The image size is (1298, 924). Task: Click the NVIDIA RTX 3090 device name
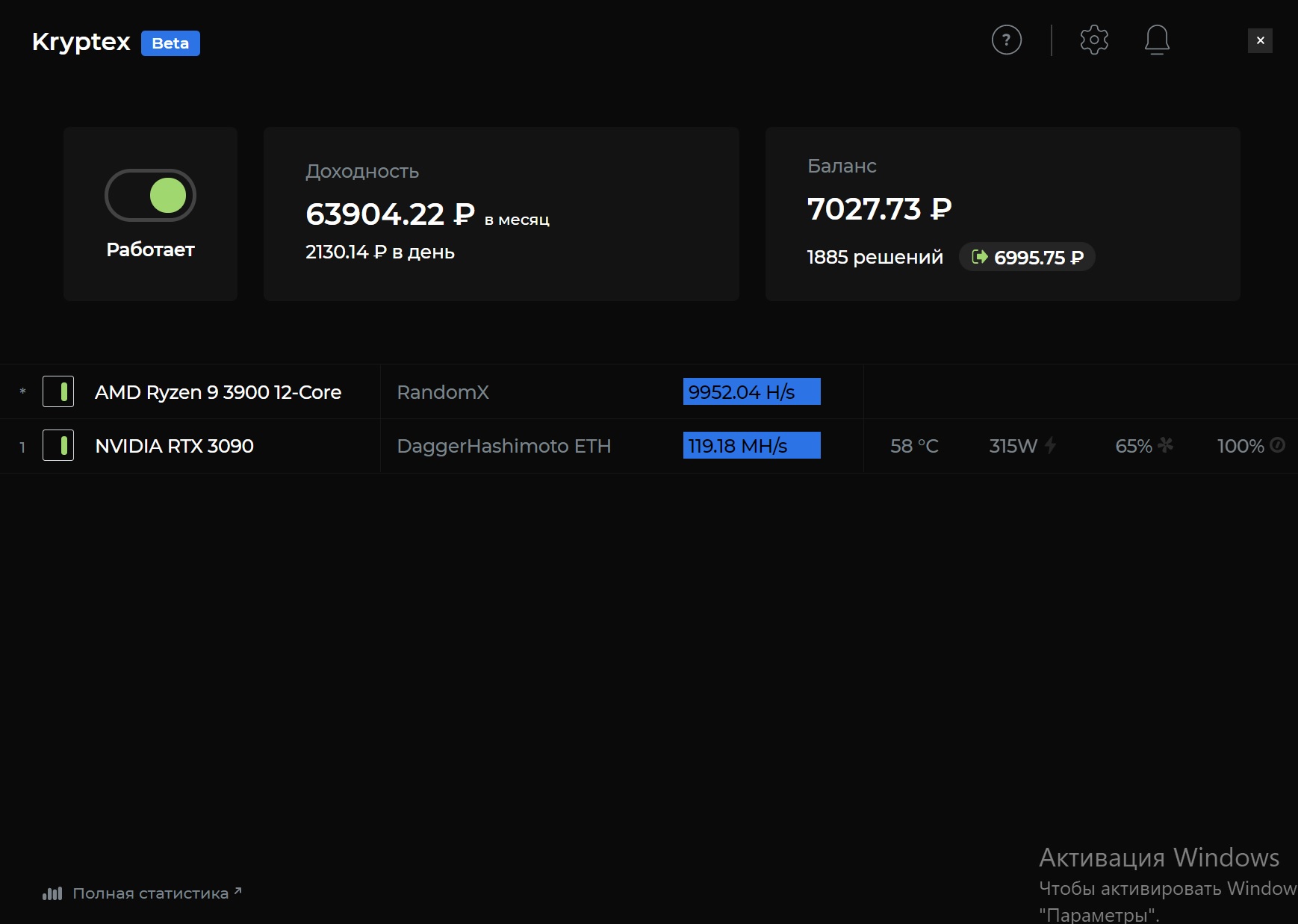click(175, 446)
